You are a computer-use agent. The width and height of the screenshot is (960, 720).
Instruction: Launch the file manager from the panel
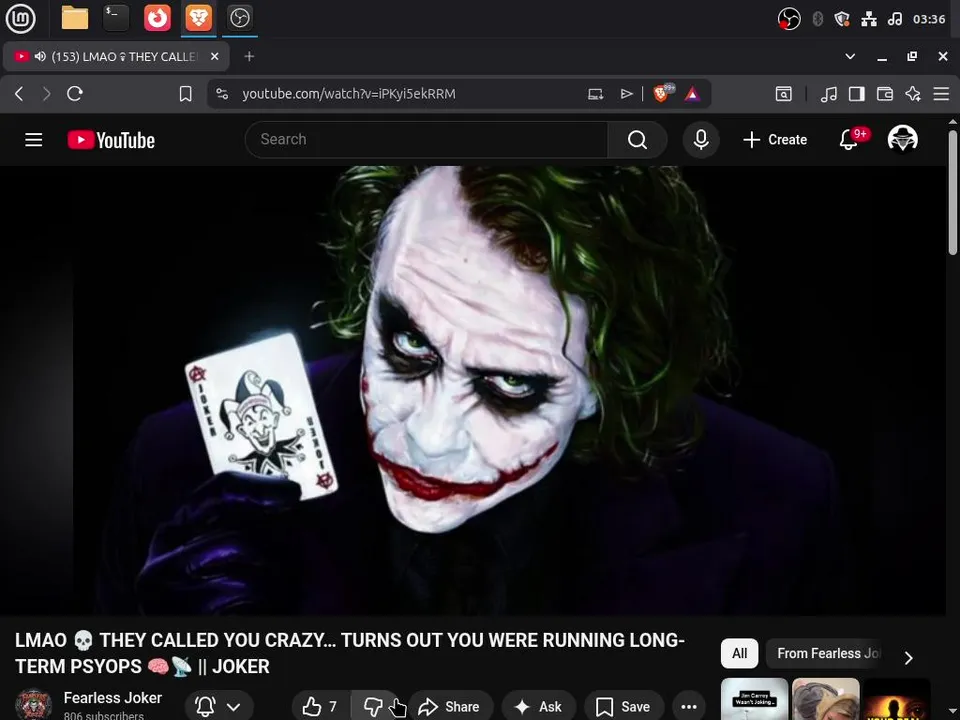pyautogui.click(x=75, y=18)
